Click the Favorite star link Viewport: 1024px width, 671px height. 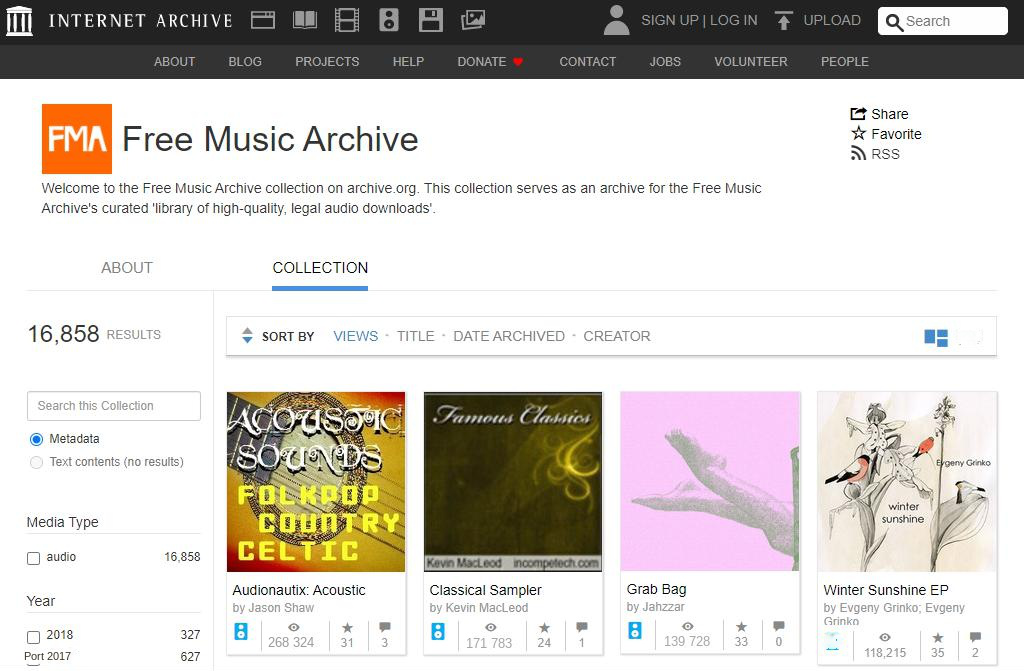click(886, 134)
